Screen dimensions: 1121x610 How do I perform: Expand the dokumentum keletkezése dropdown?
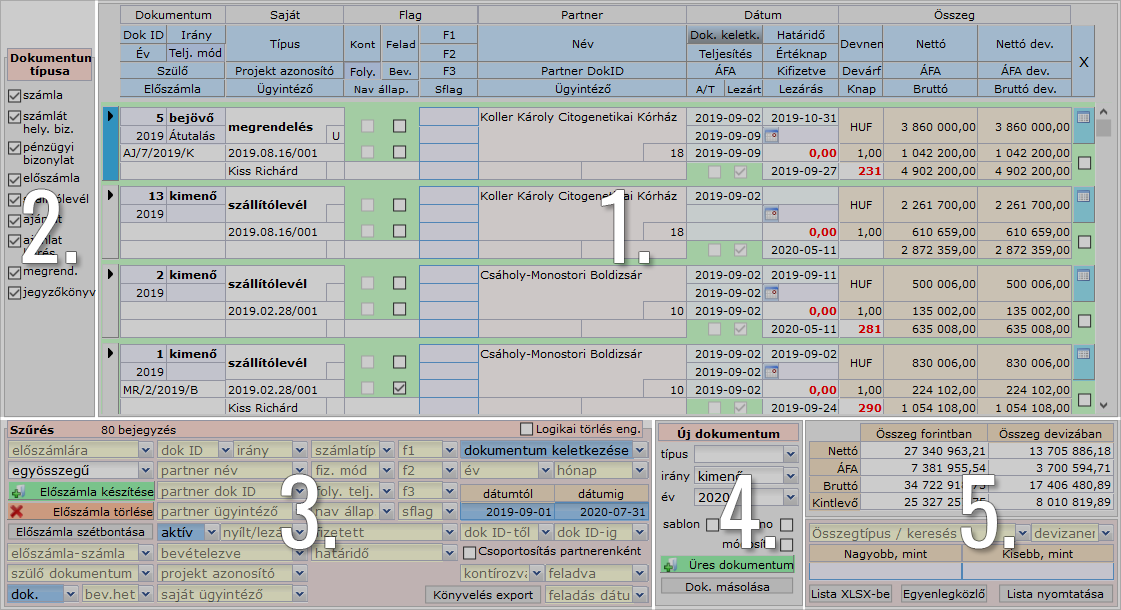(640, 451)
